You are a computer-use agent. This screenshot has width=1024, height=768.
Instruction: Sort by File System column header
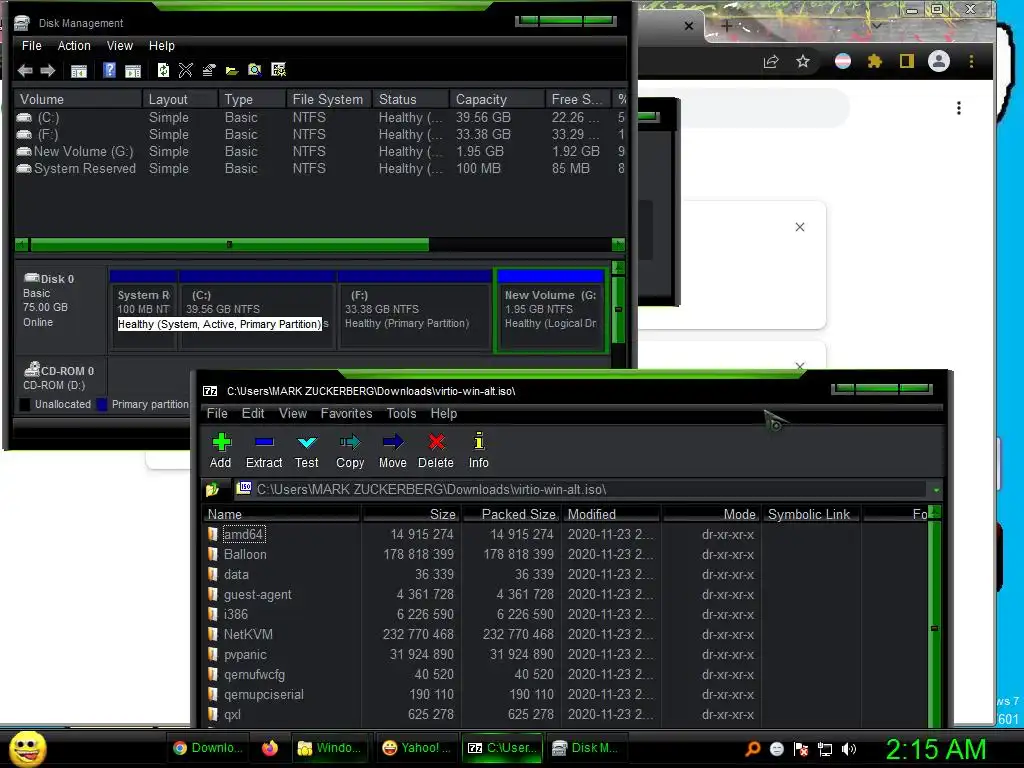pos(330,99)
